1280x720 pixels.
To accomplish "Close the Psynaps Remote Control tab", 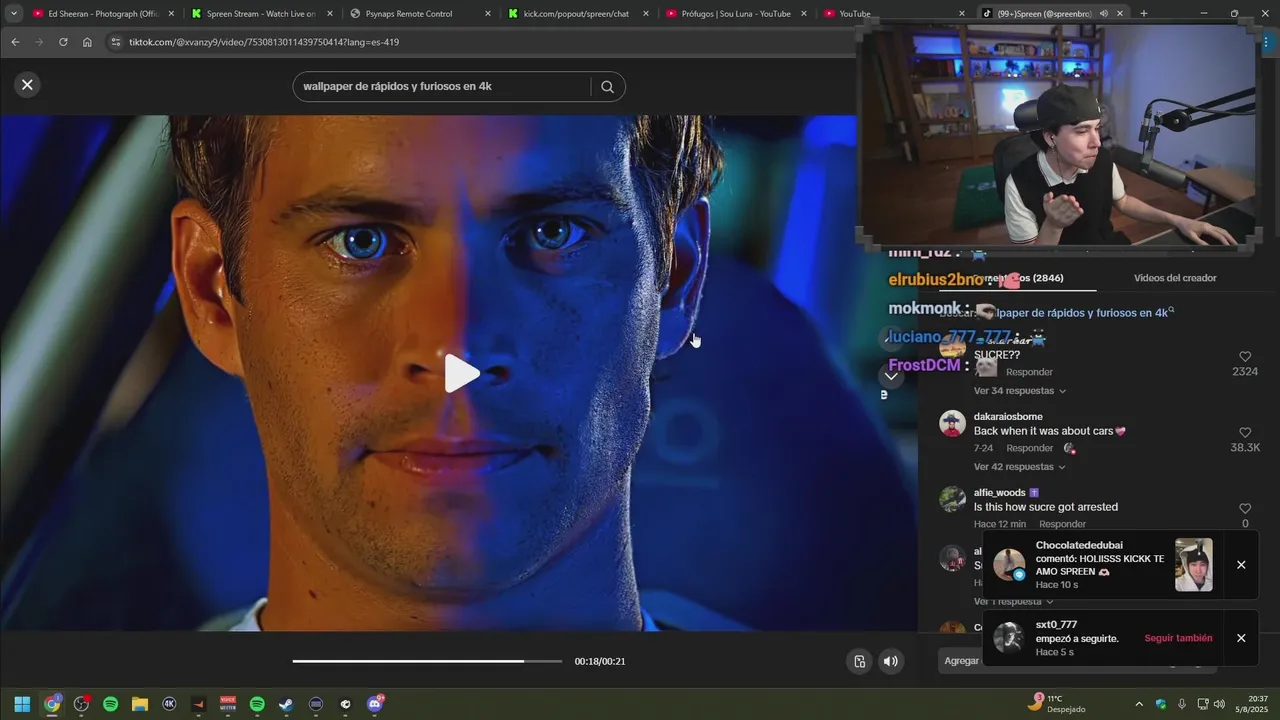I will [488, 14].
